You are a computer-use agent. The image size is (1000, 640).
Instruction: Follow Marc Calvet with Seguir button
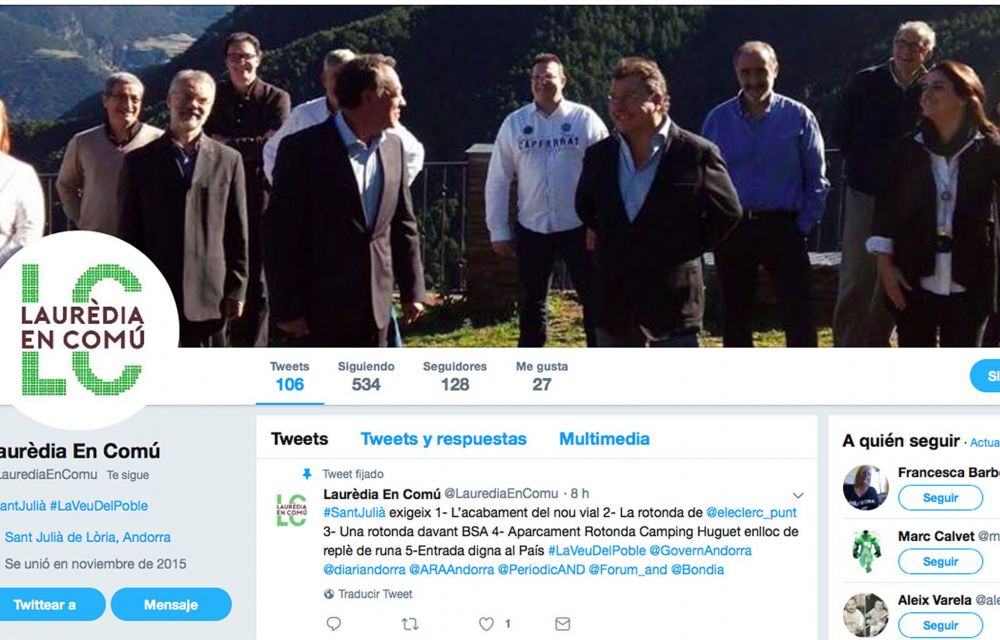click(940, 562)
